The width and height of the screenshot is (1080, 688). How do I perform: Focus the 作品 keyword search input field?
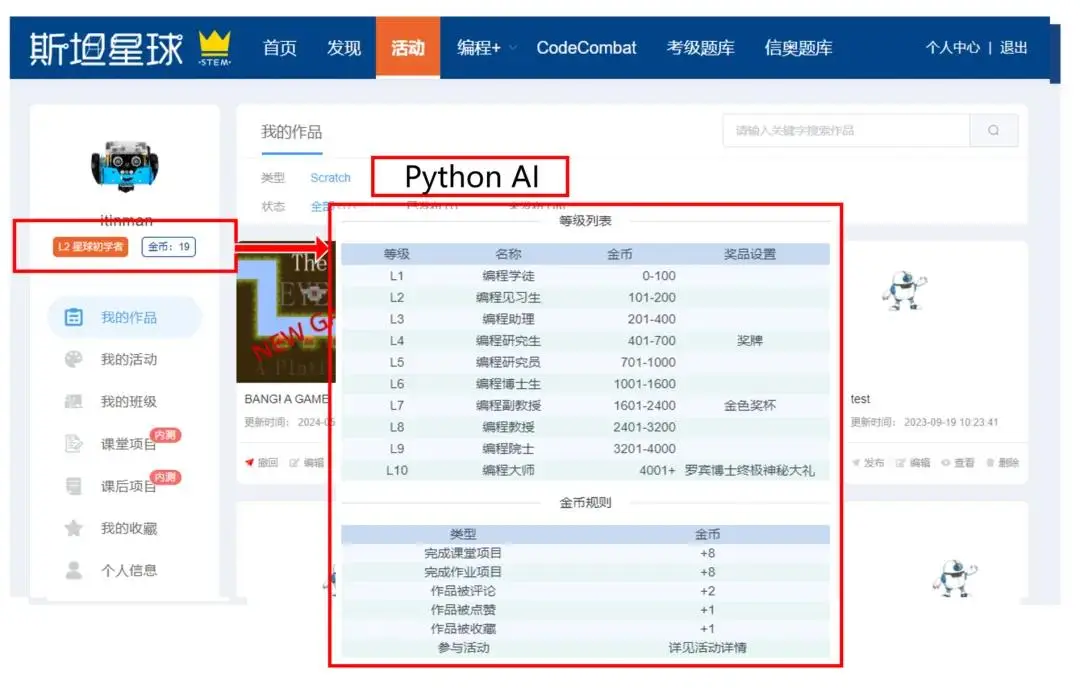pos(846,130)
